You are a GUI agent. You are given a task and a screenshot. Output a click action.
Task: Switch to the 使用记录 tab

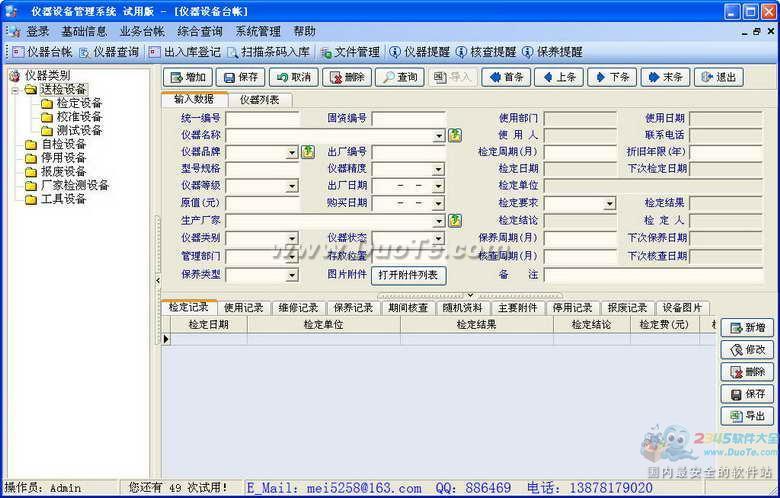[243, 308]
